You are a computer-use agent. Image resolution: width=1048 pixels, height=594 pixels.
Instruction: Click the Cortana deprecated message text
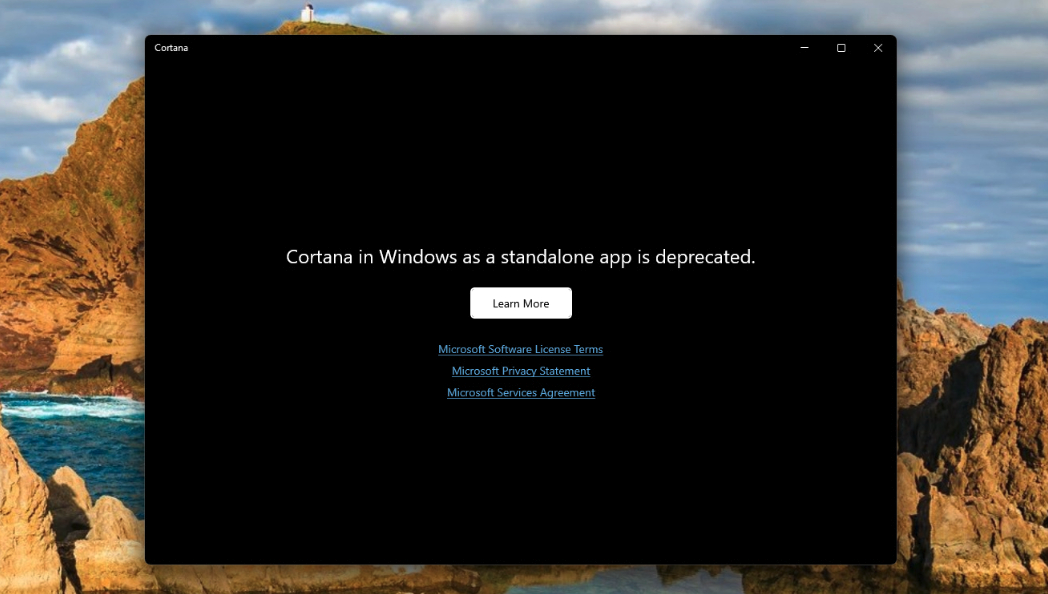point(520,257)
